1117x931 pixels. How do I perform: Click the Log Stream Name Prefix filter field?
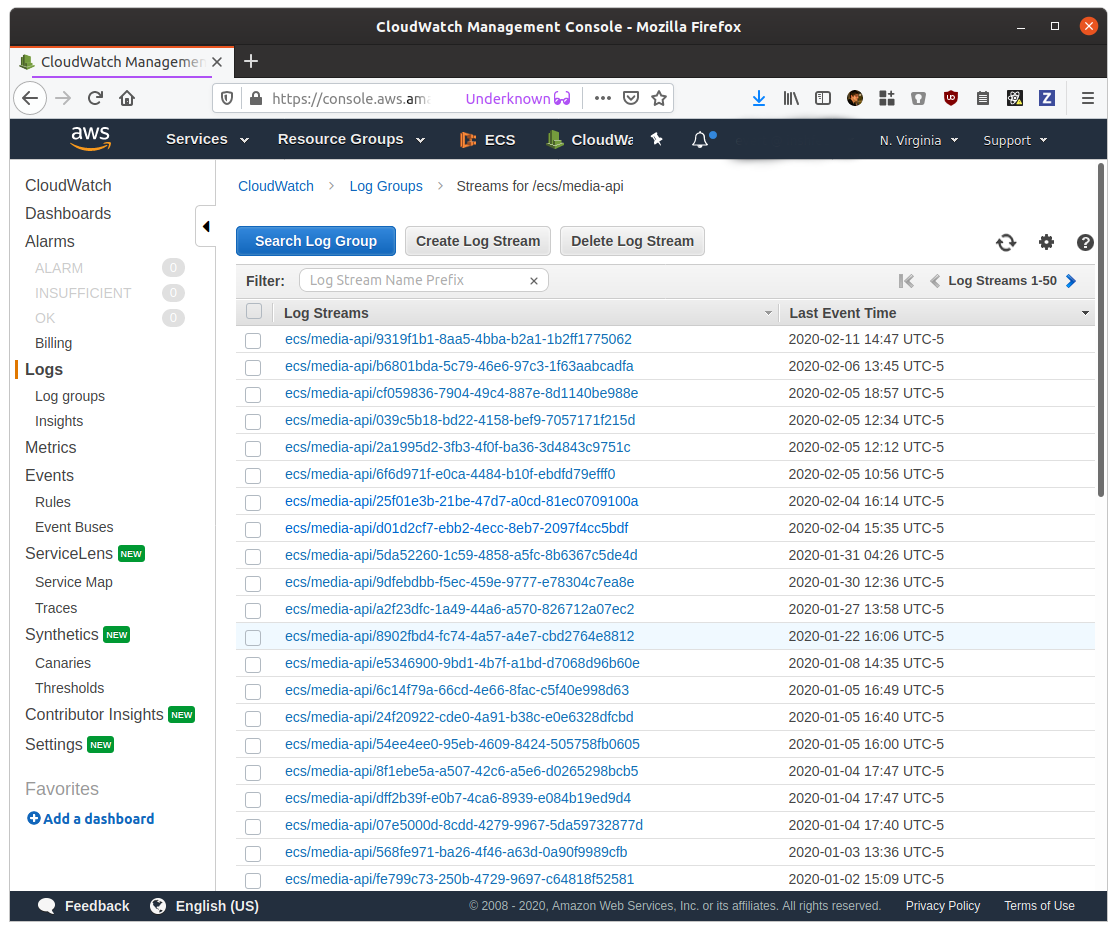click(415, 281)
